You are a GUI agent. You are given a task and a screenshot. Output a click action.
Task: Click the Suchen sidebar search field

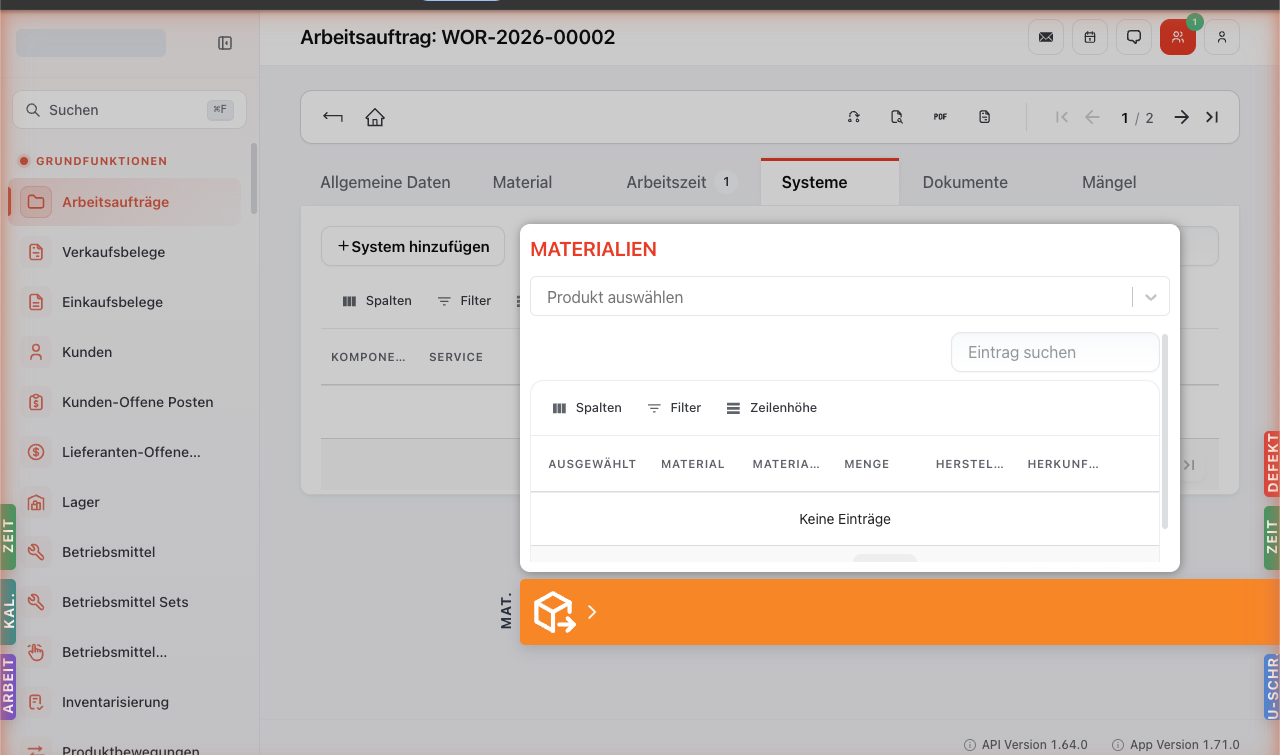pos(129,110)
